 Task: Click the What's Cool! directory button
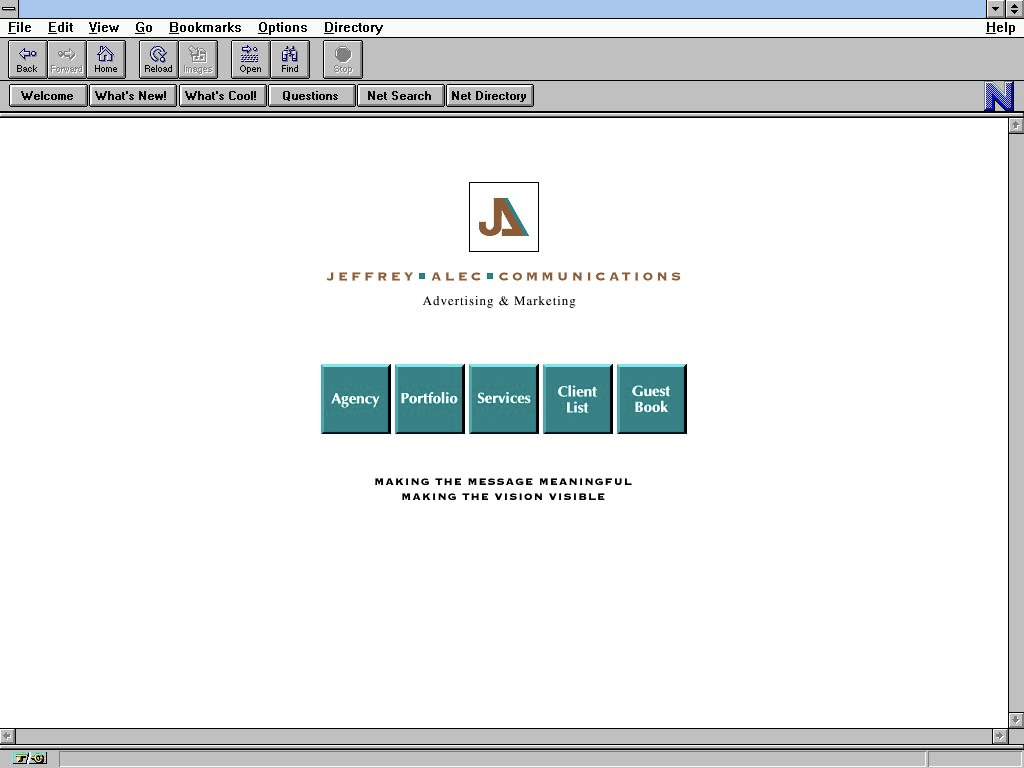tap(222, 96)
